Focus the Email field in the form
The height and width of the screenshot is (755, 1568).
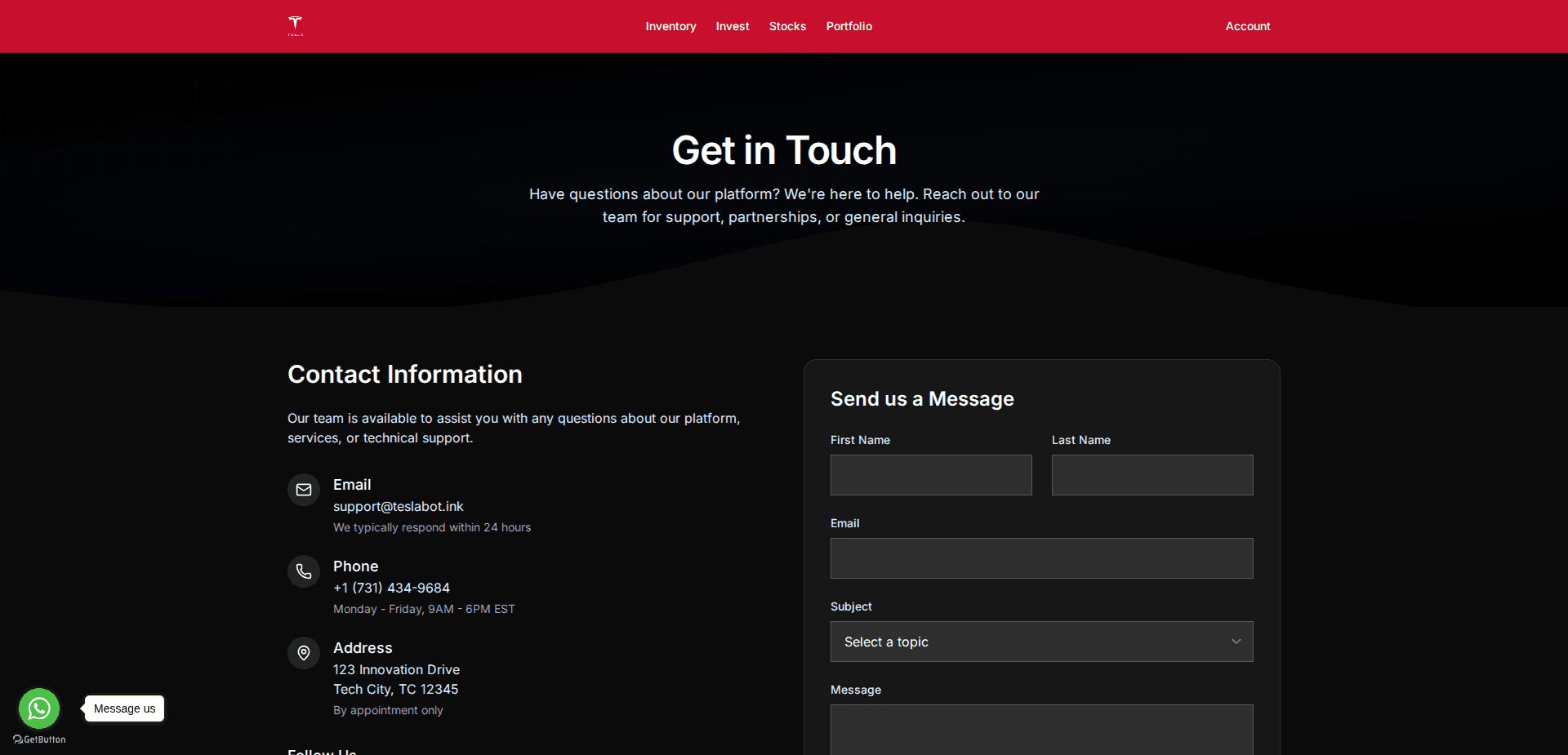[1040, 558]
